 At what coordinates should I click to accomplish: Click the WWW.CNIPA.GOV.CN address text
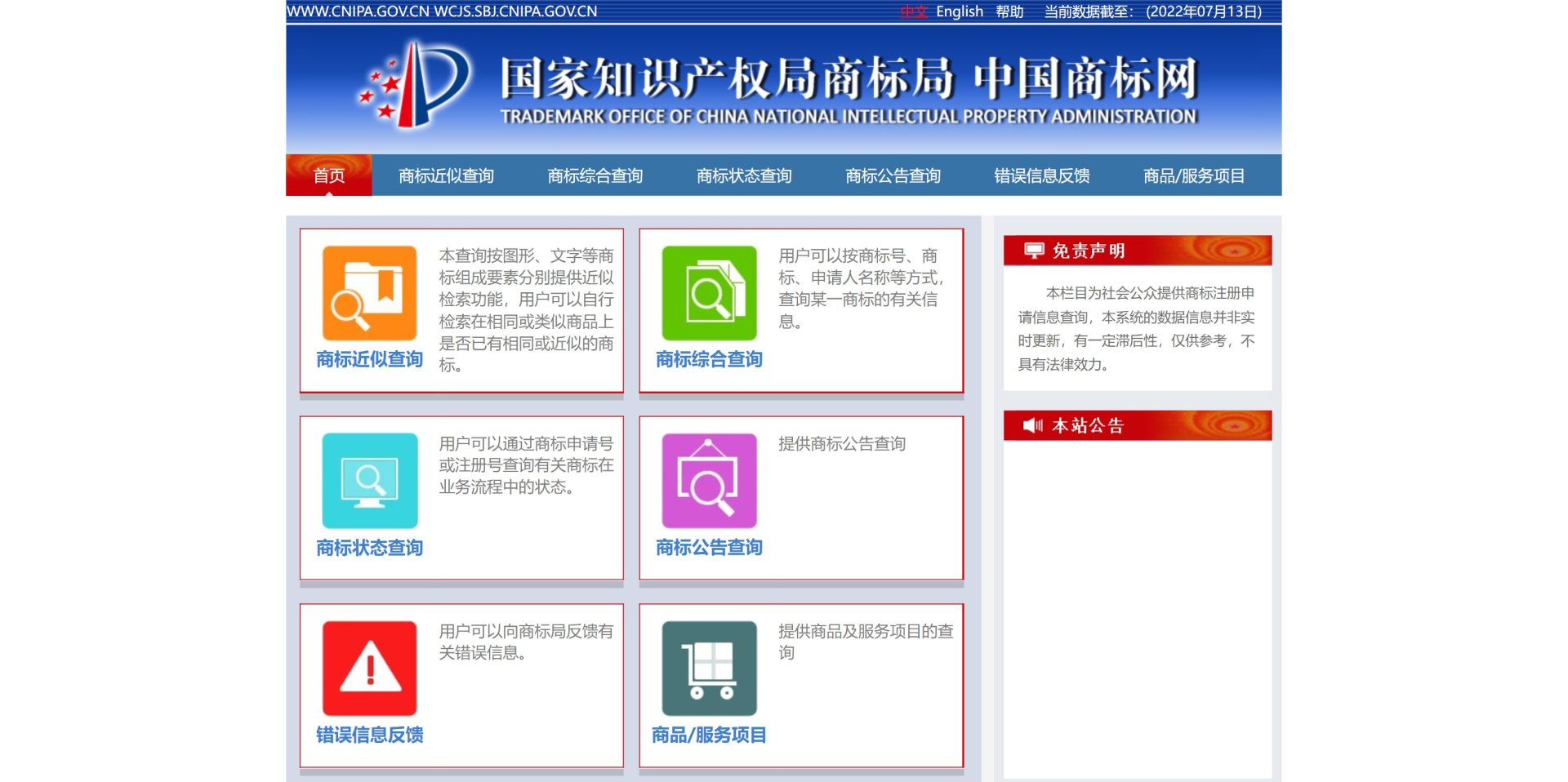(x=358, y=11)
